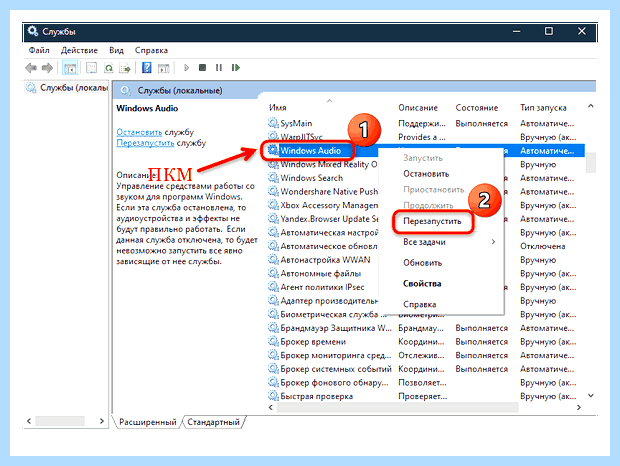This screenshot has height=466, width=620.
Task: Click the Stop service square icon
Action: (x=202, y=68)
